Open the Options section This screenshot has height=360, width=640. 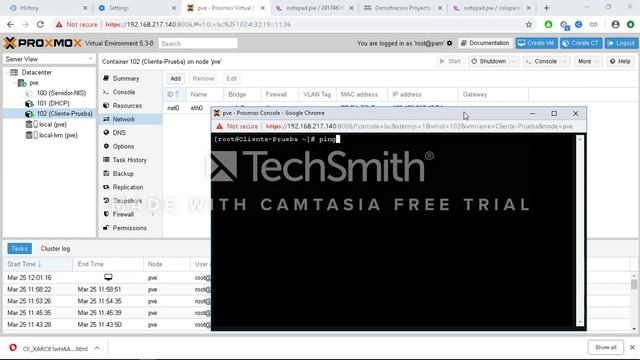click(123, 146)
